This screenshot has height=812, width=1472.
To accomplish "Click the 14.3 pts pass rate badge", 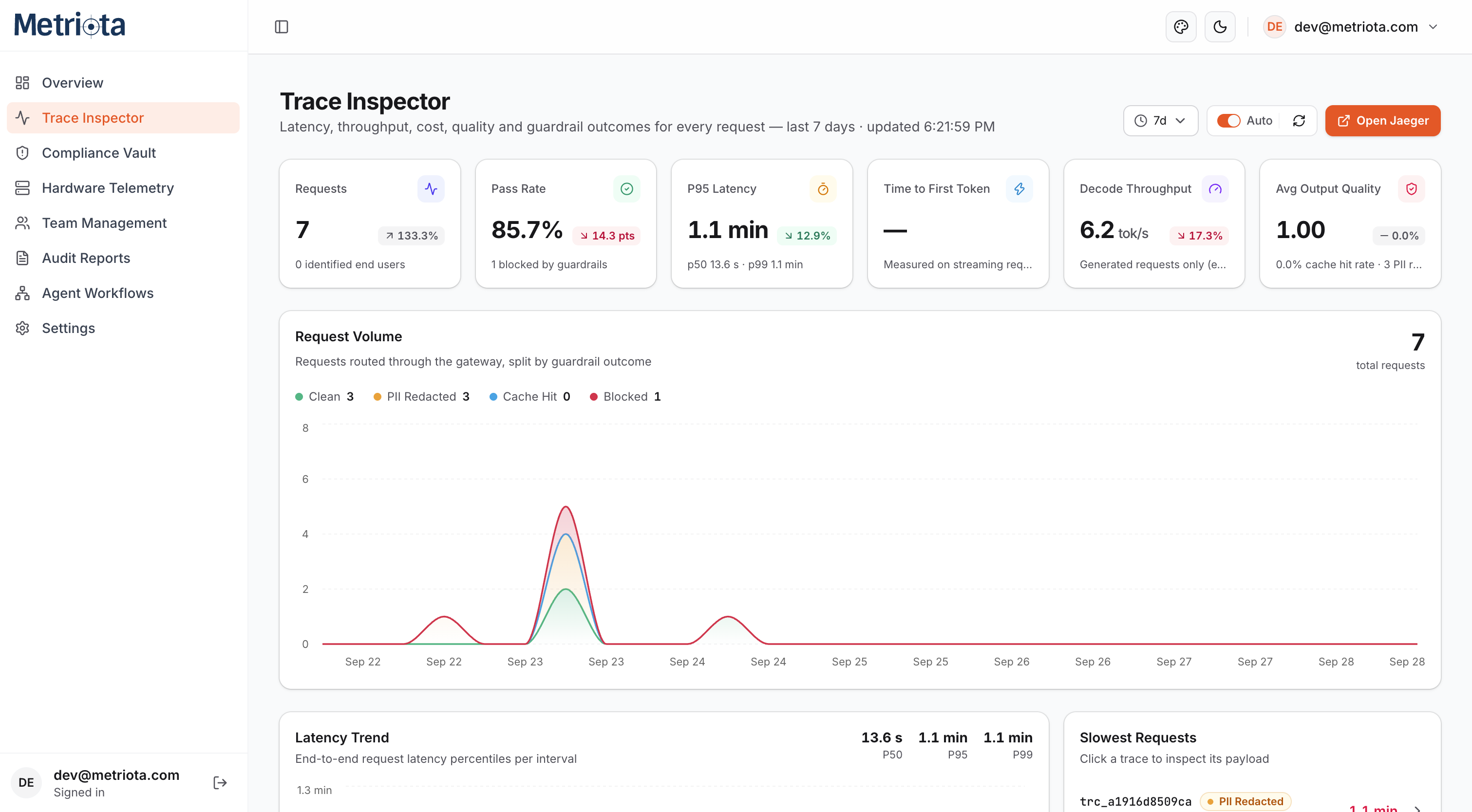I will pyautogui.click(x=606, y=236).
